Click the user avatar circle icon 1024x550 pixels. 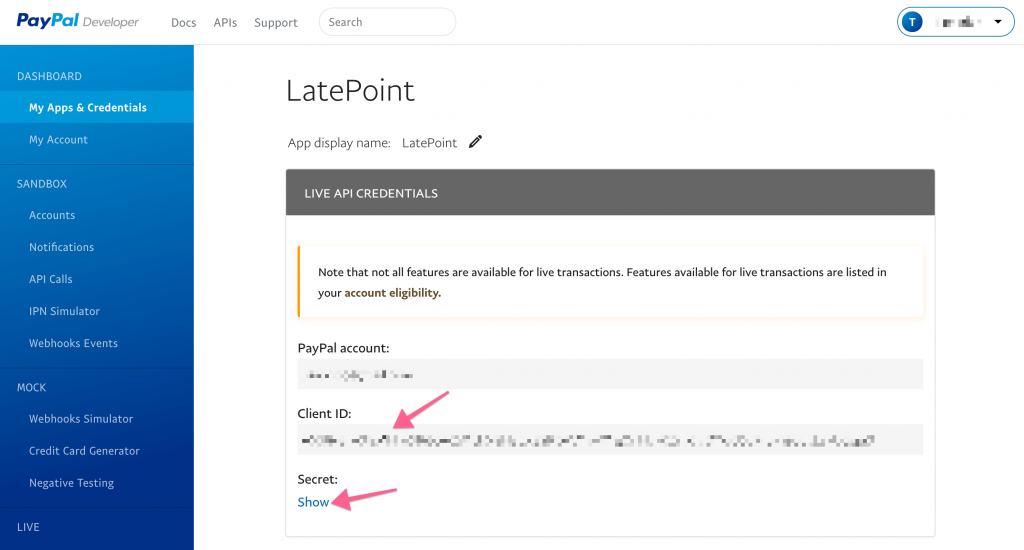point(912,22)
